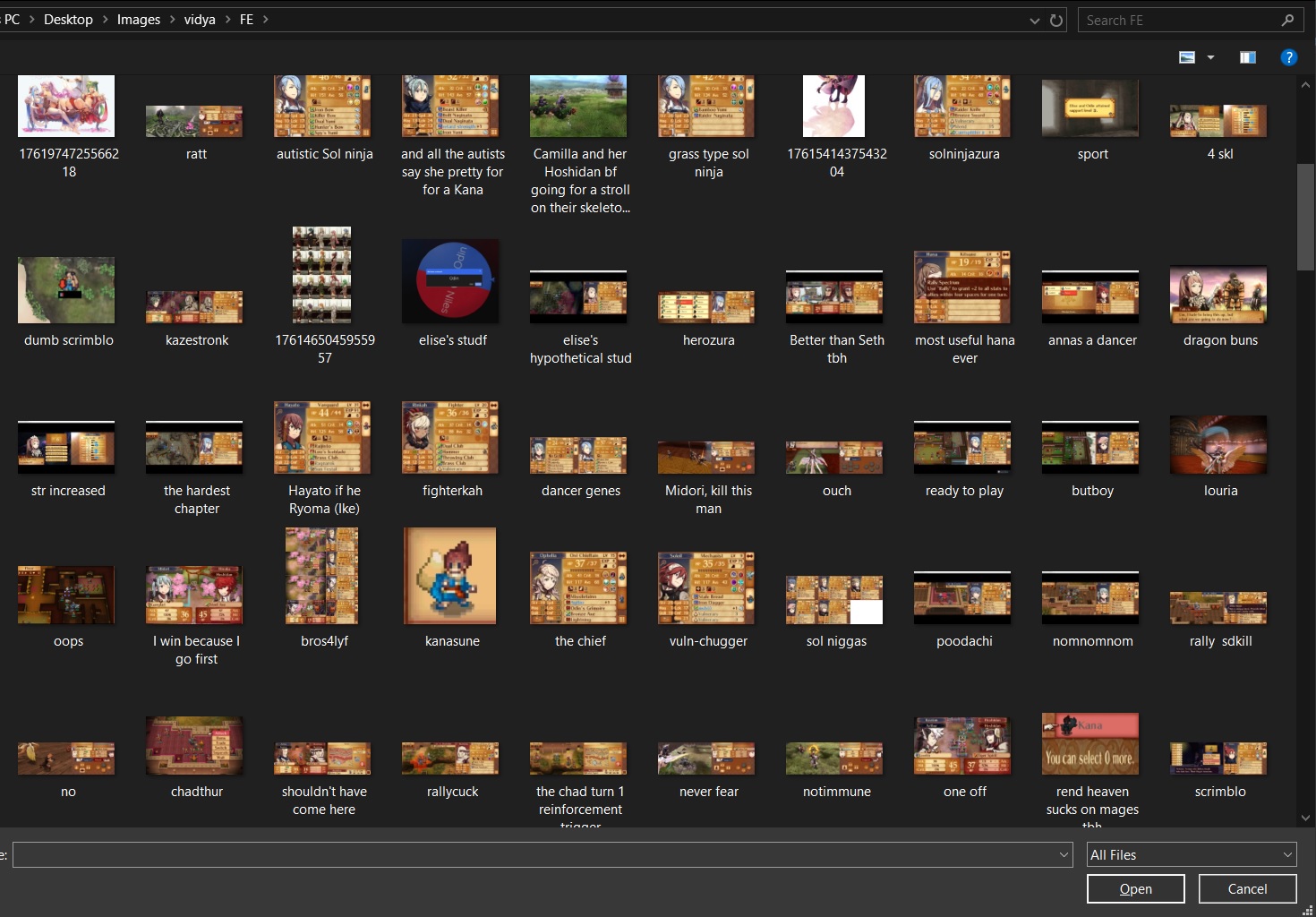Click the file name 'rally sdkill'
The height and width of the screenshot is (917, 1316).
[x=1221, y=641]
